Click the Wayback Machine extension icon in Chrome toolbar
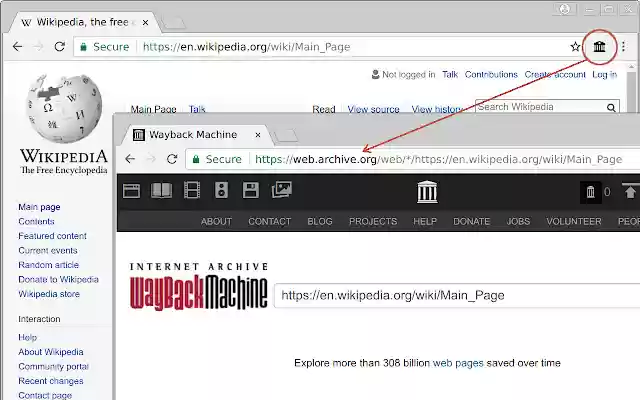The image size is (640, 400). [x=599, y=47]
